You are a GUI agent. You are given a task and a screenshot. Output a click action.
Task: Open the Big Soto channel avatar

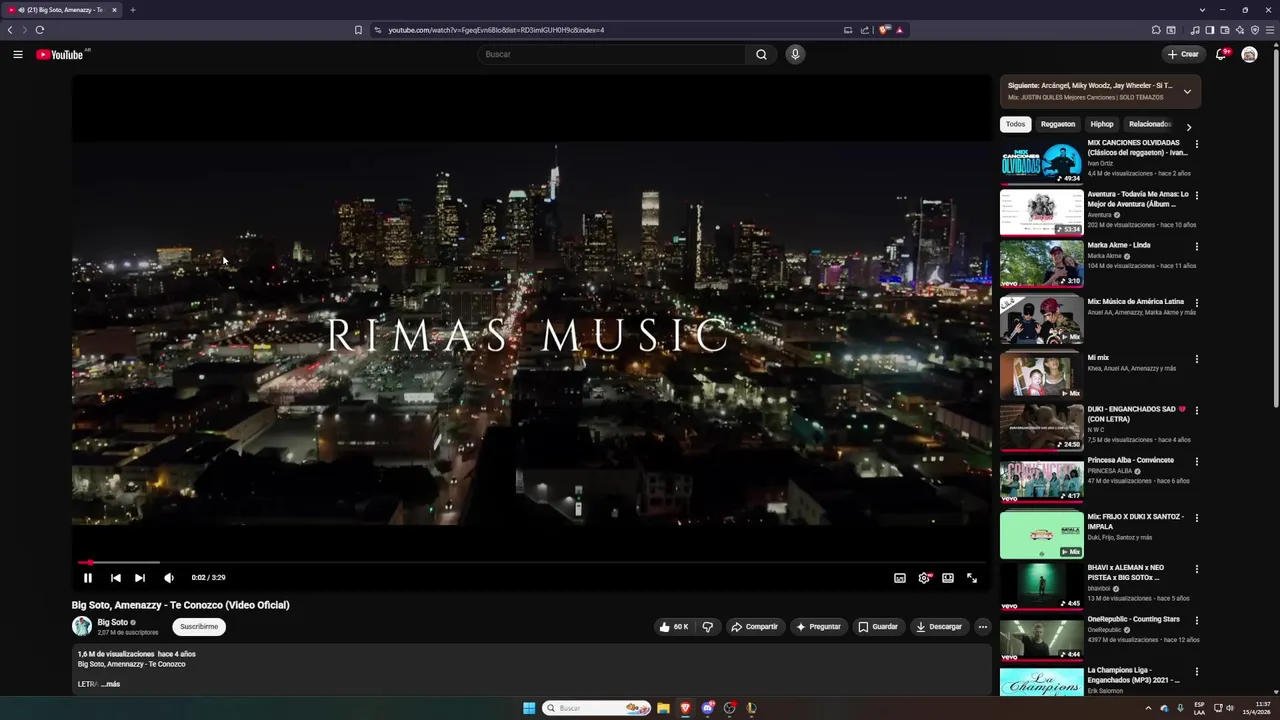pyautogui.click(x=82, y=627)
